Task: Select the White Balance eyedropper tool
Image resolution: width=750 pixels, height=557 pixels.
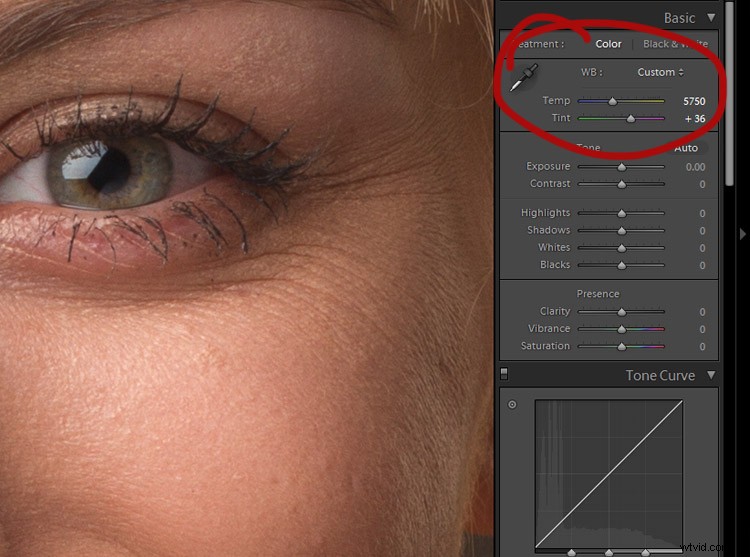Action: coord(524,77)
